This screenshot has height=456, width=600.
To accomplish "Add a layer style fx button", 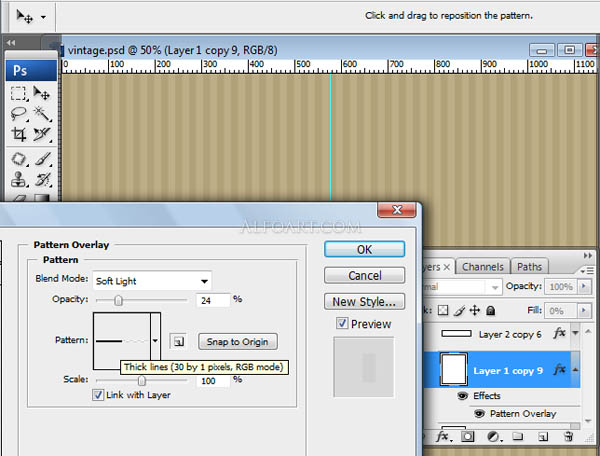I will (443, 436).
